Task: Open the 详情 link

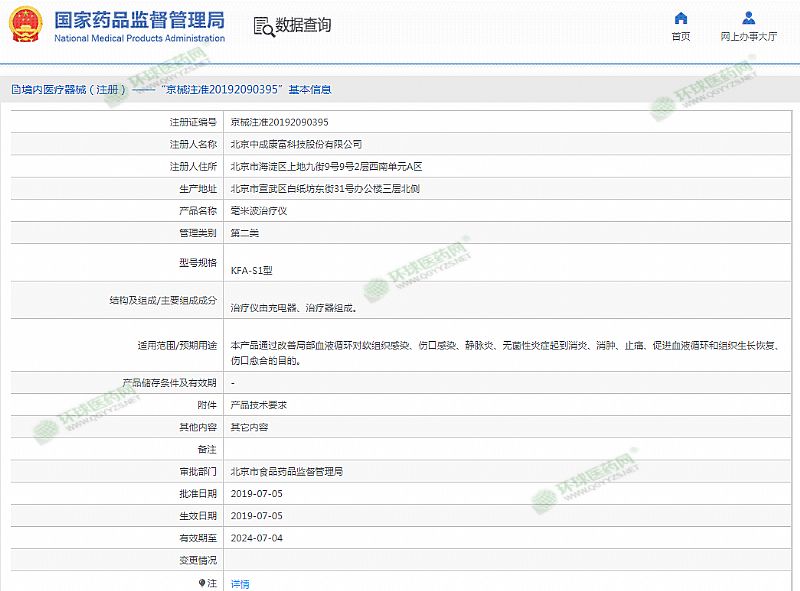Action: click(240, 583)
